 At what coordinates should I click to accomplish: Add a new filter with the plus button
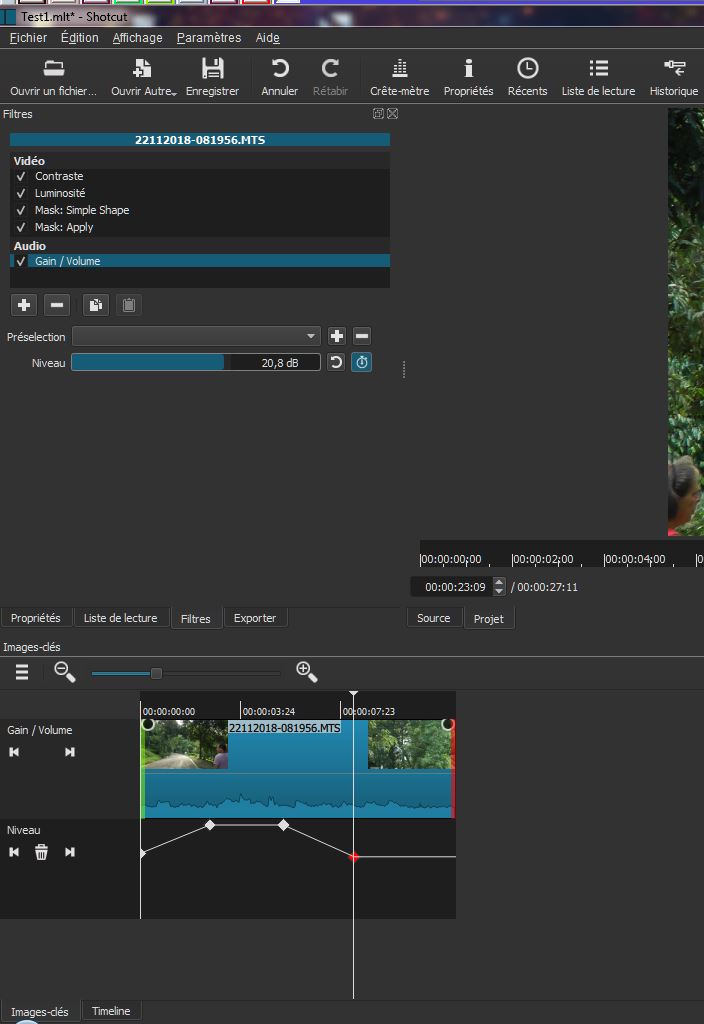[24, 305]
